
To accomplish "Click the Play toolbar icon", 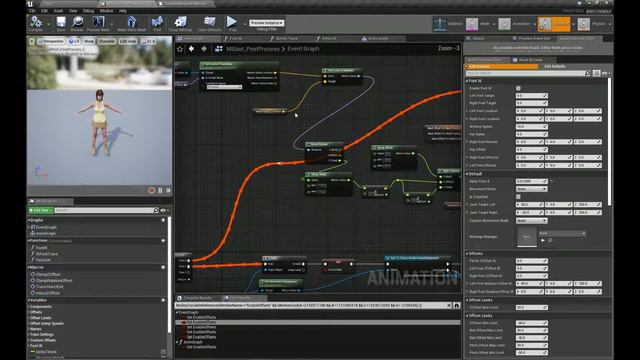I will [232, 22].
